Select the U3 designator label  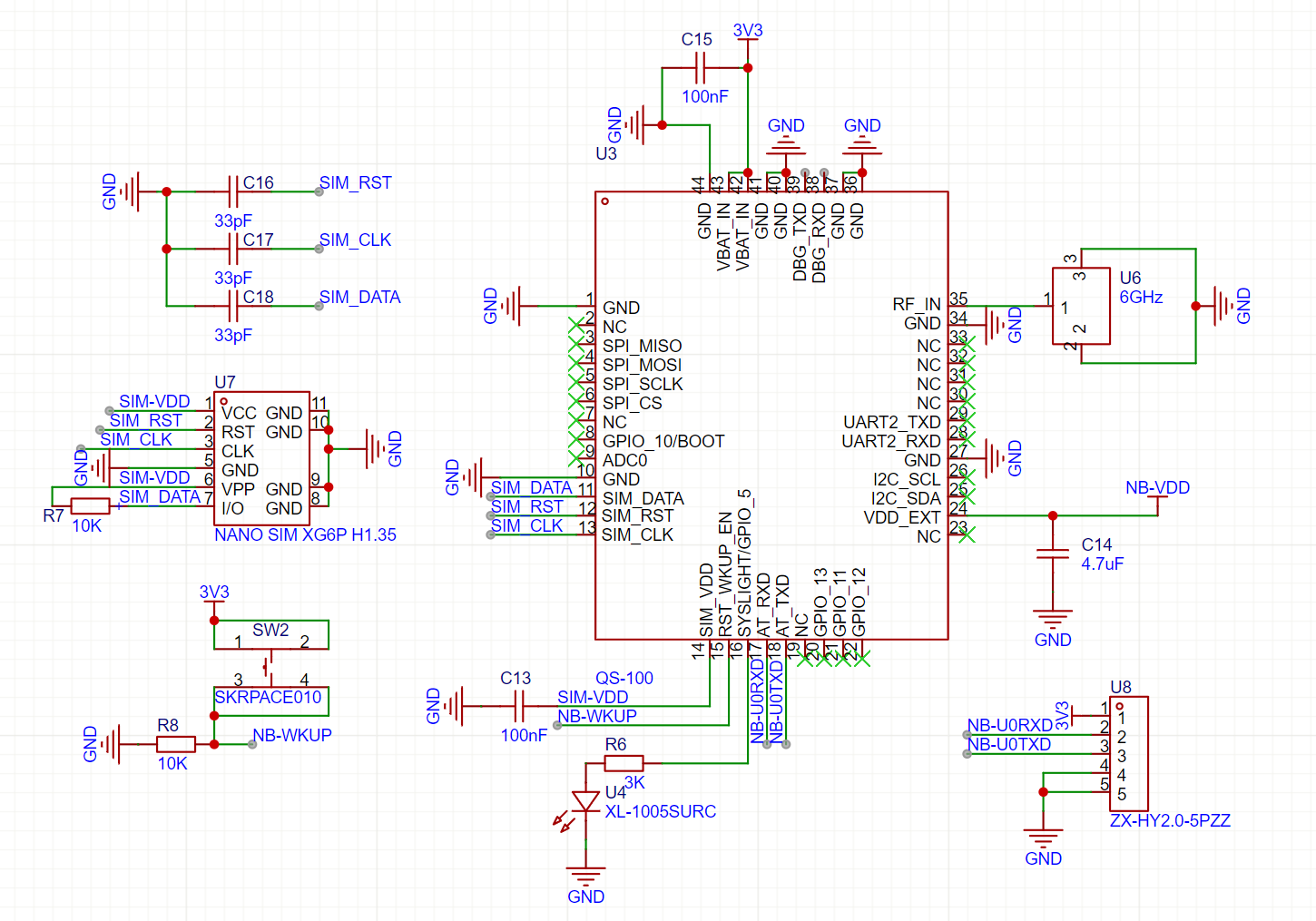pyautogui.click(x=606, y=153)
